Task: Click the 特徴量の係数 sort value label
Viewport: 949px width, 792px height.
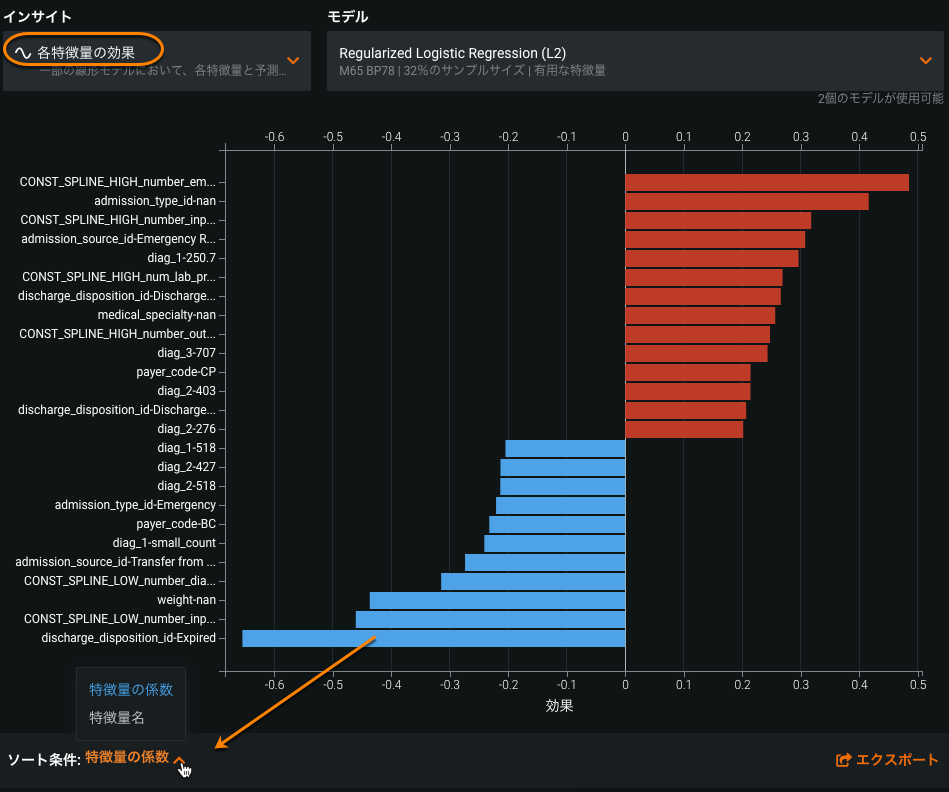Action: [127, 757]
